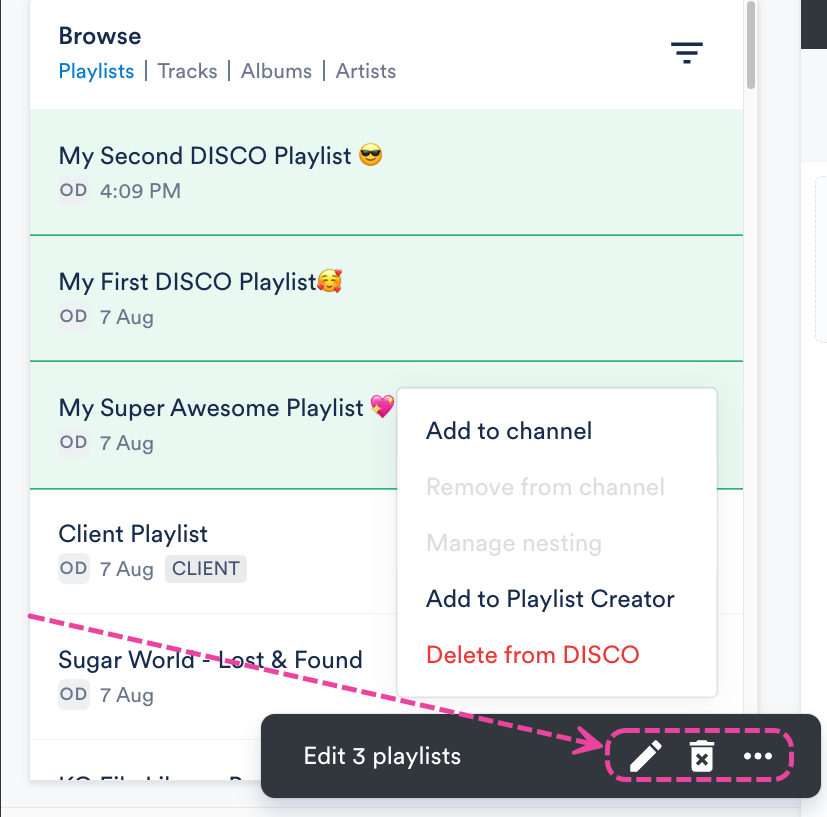This screenshot has height=817, width=827.
Task: Deselect My Super Awesome Playlist row
Action: (x=213, y=425)
